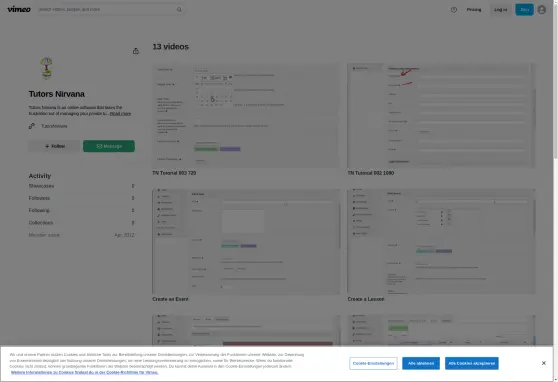Image resolution: width=558 pixels, height=382 pixels.
Task: Click the Vimeo logo
Action: (19, 9)
